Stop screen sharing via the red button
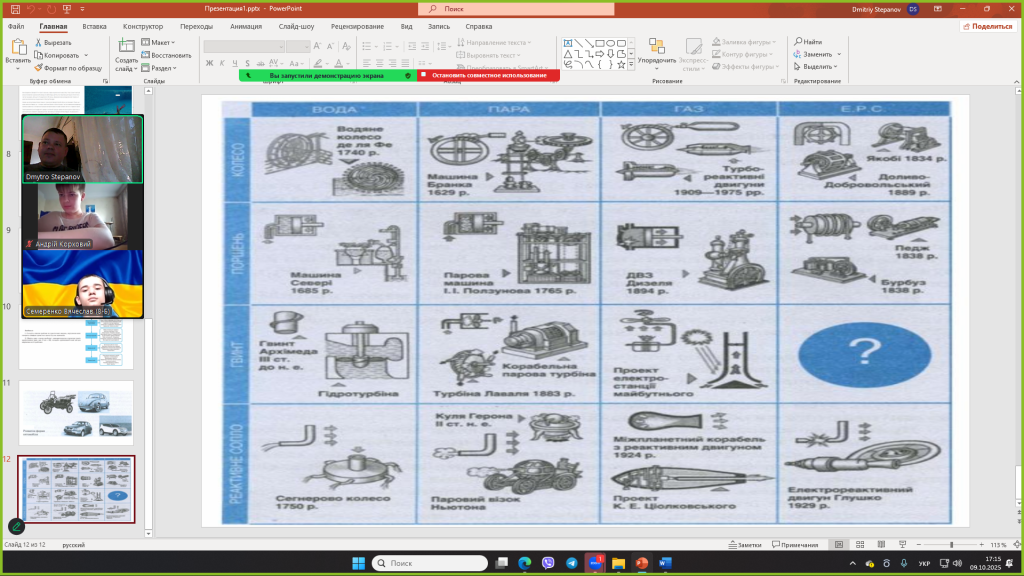This screenshot has height=576, width=1024. [x=488, y=75]
